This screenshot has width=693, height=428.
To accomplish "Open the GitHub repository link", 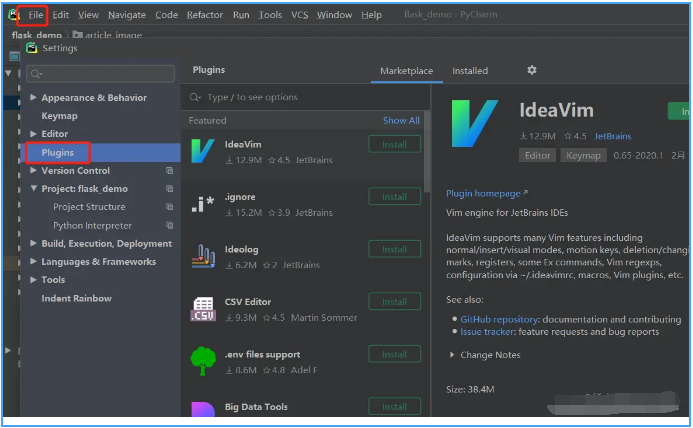I will [x=499, y=319].
